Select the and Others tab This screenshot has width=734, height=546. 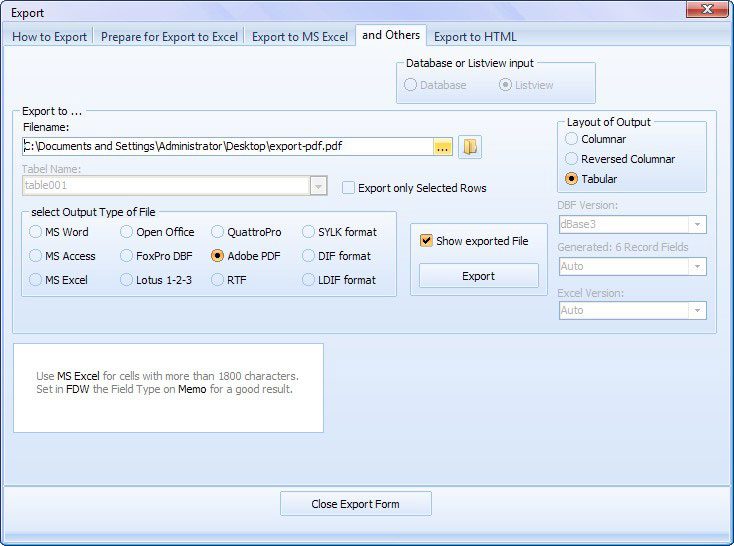391,35
